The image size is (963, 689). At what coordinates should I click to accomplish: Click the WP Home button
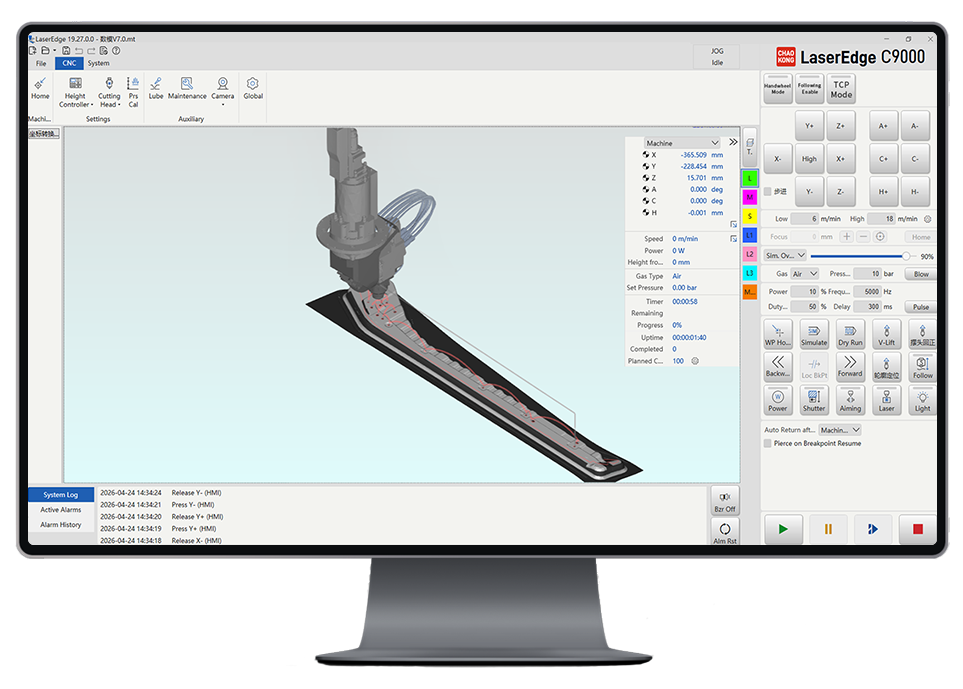[x=778, y=334]
